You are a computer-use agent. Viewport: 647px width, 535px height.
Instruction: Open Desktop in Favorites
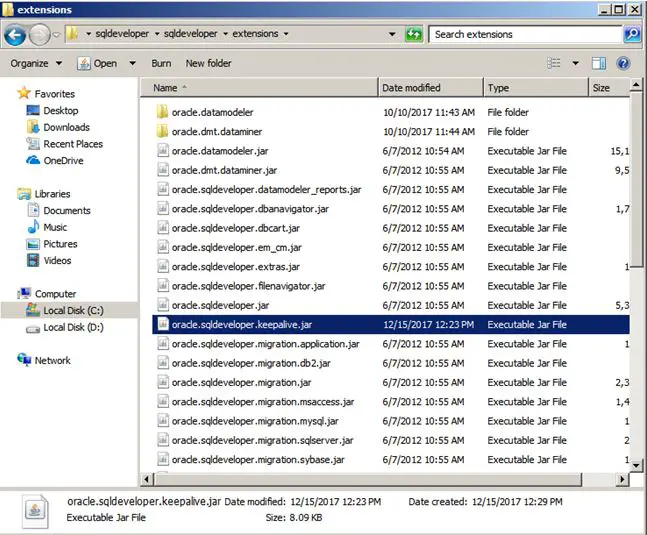point(52,111)
